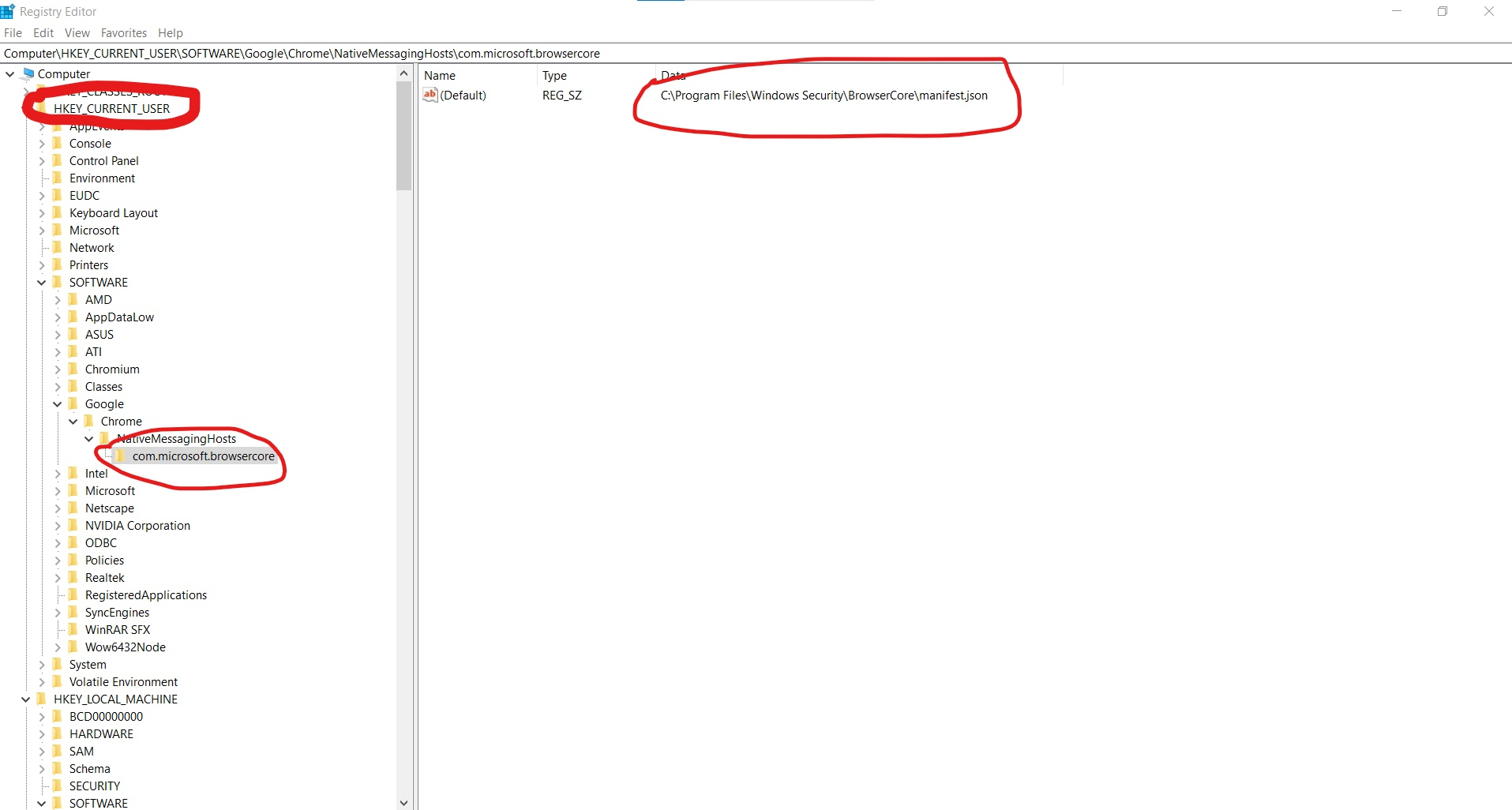Image resolution: width=1512 pixels, height=810 pixels.
Task: Click the Policies folder icon
Action: pos(73,560)
